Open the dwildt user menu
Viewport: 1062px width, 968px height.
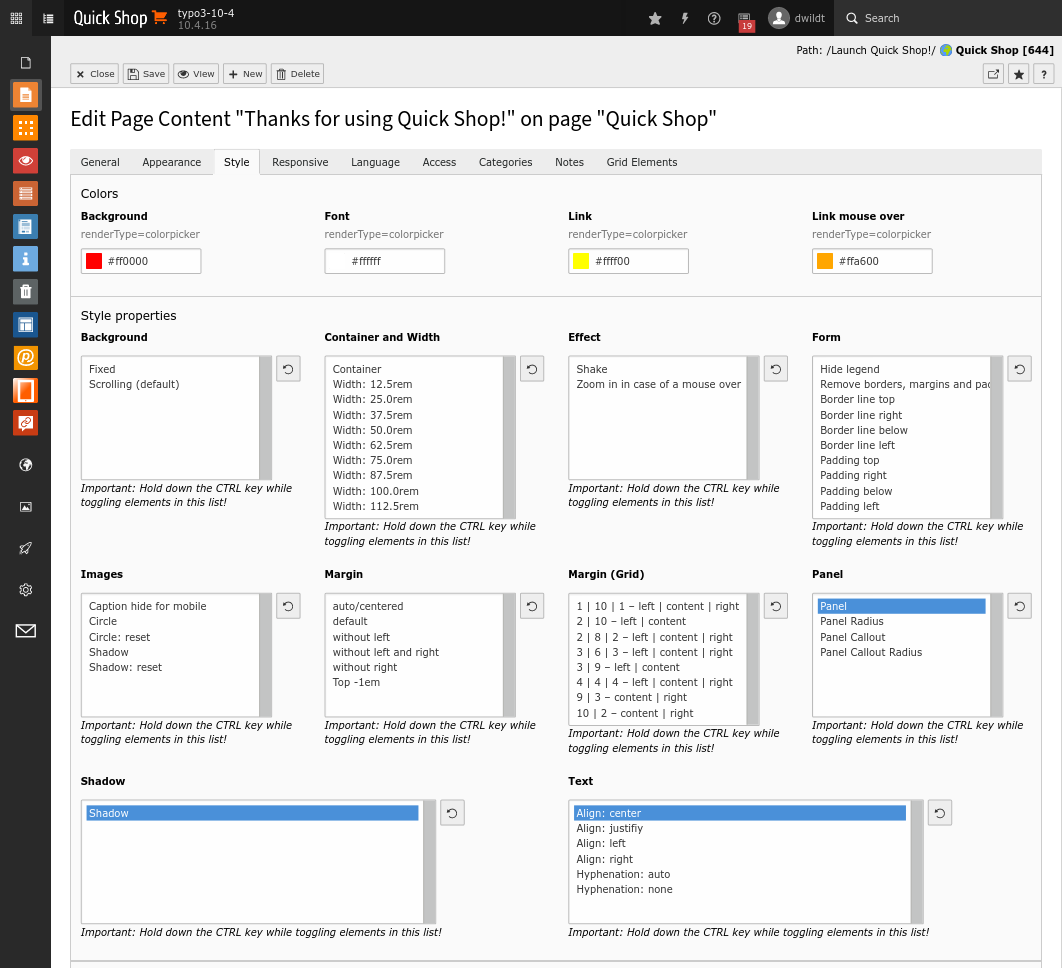[796, 18]
